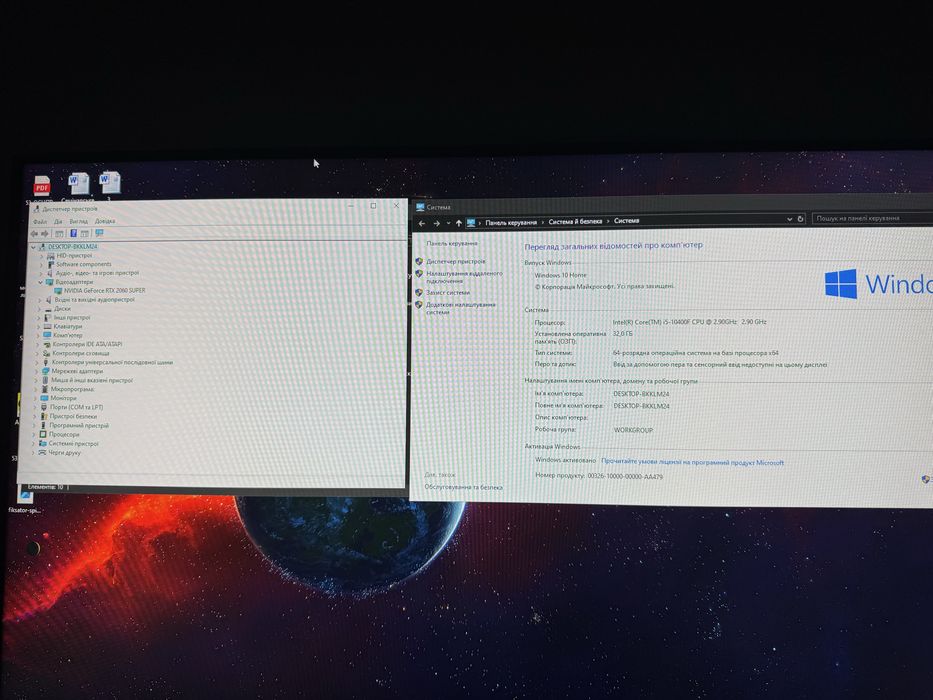
Task: Click scan for hardware changes monitor icon
Action: tap(99, 233)
